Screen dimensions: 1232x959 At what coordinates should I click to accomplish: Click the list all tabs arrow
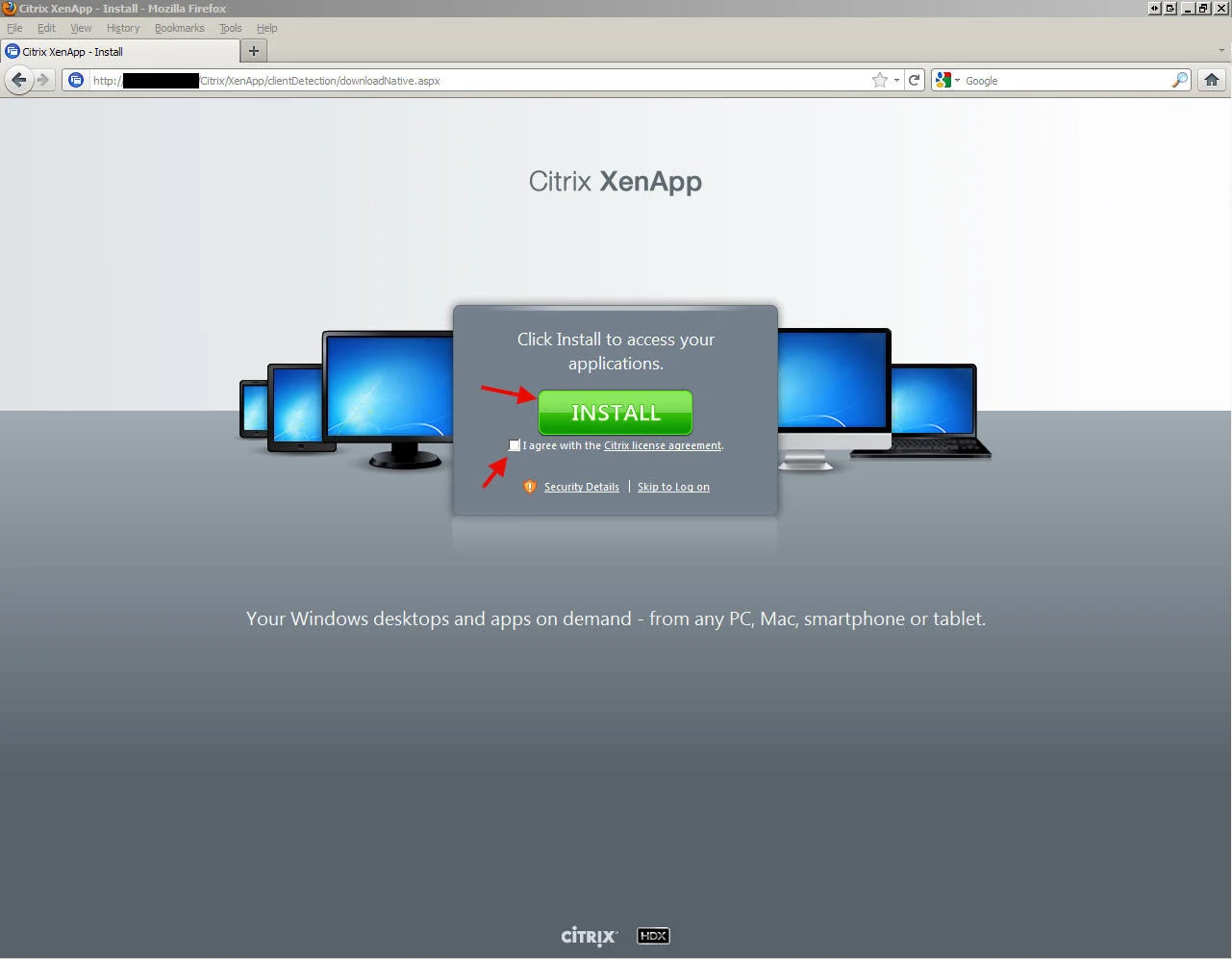[1221, 50]
